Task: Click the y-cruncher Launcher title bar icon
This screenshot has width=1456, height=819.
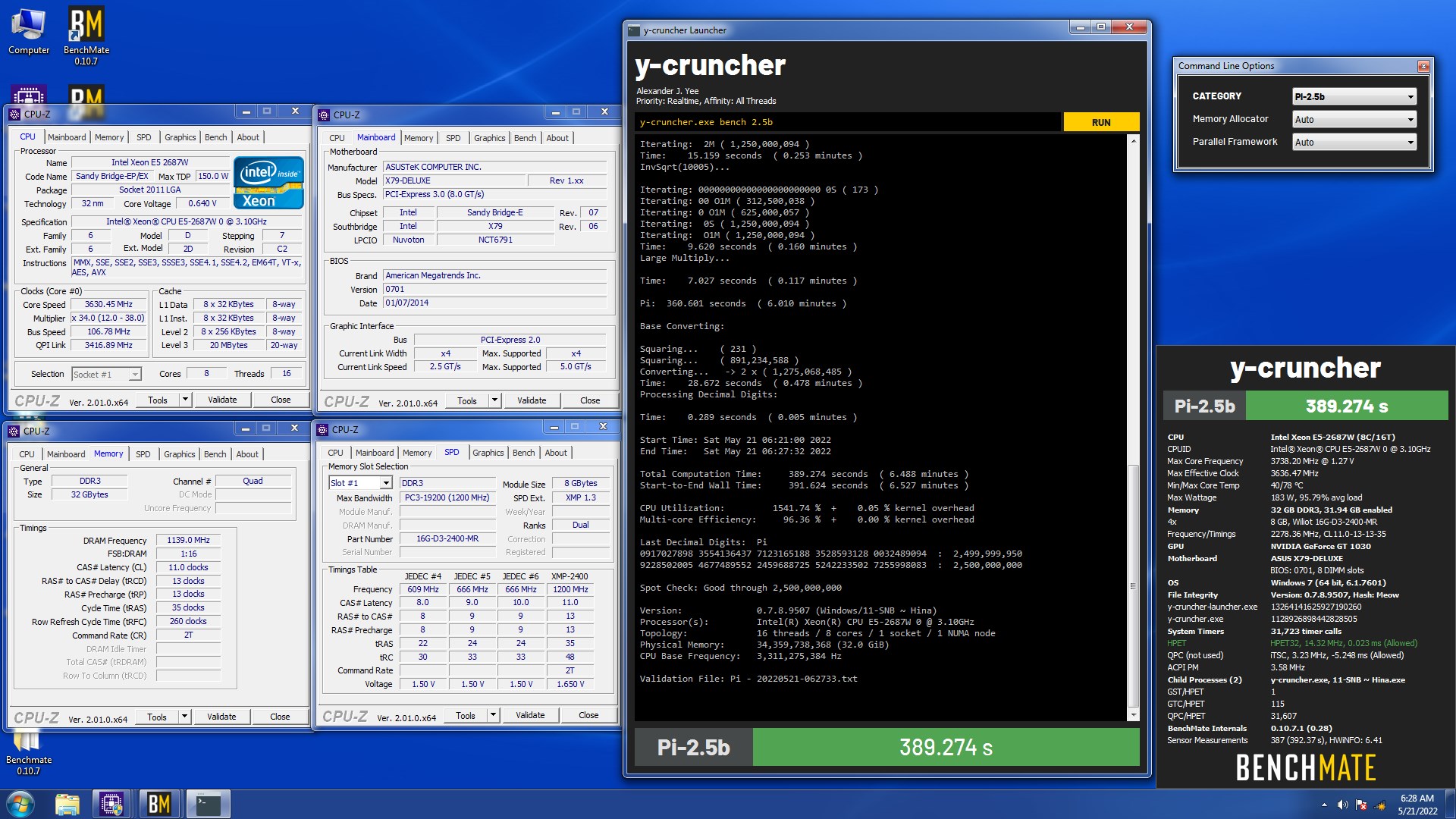Action: coord(635,30)
